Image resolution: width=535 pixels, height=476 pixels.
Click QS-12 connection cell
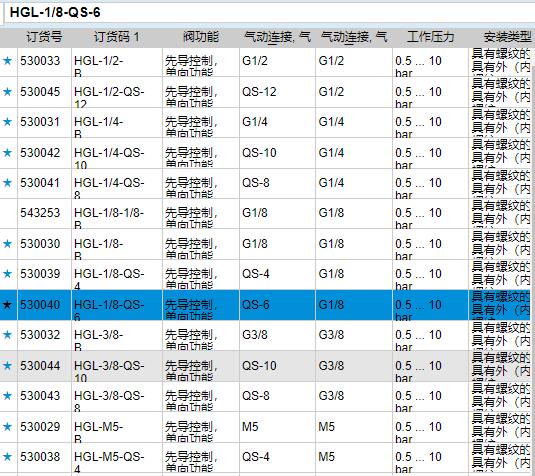[x=259, y=92]
